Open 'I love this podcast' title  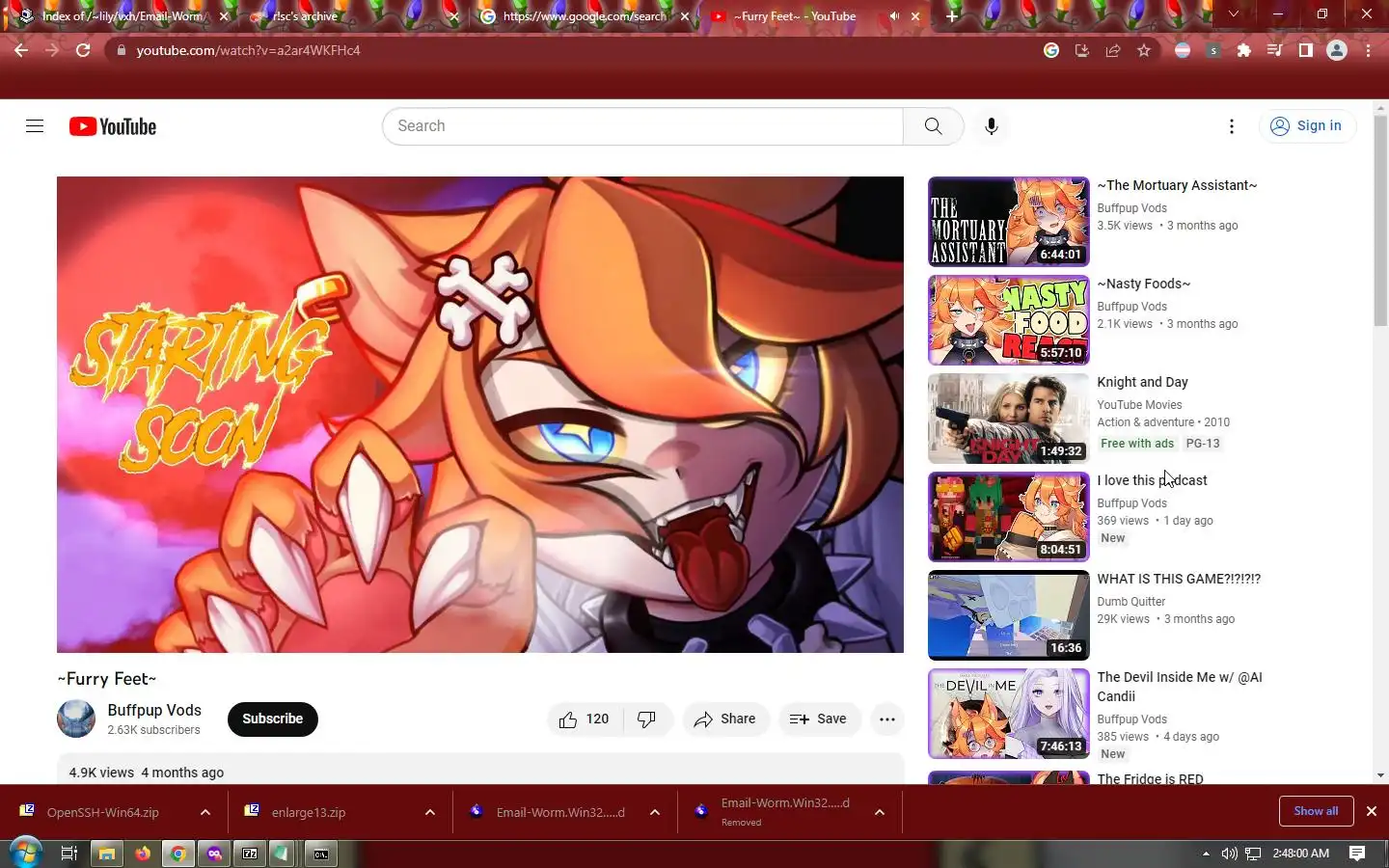click(1152, 480)
